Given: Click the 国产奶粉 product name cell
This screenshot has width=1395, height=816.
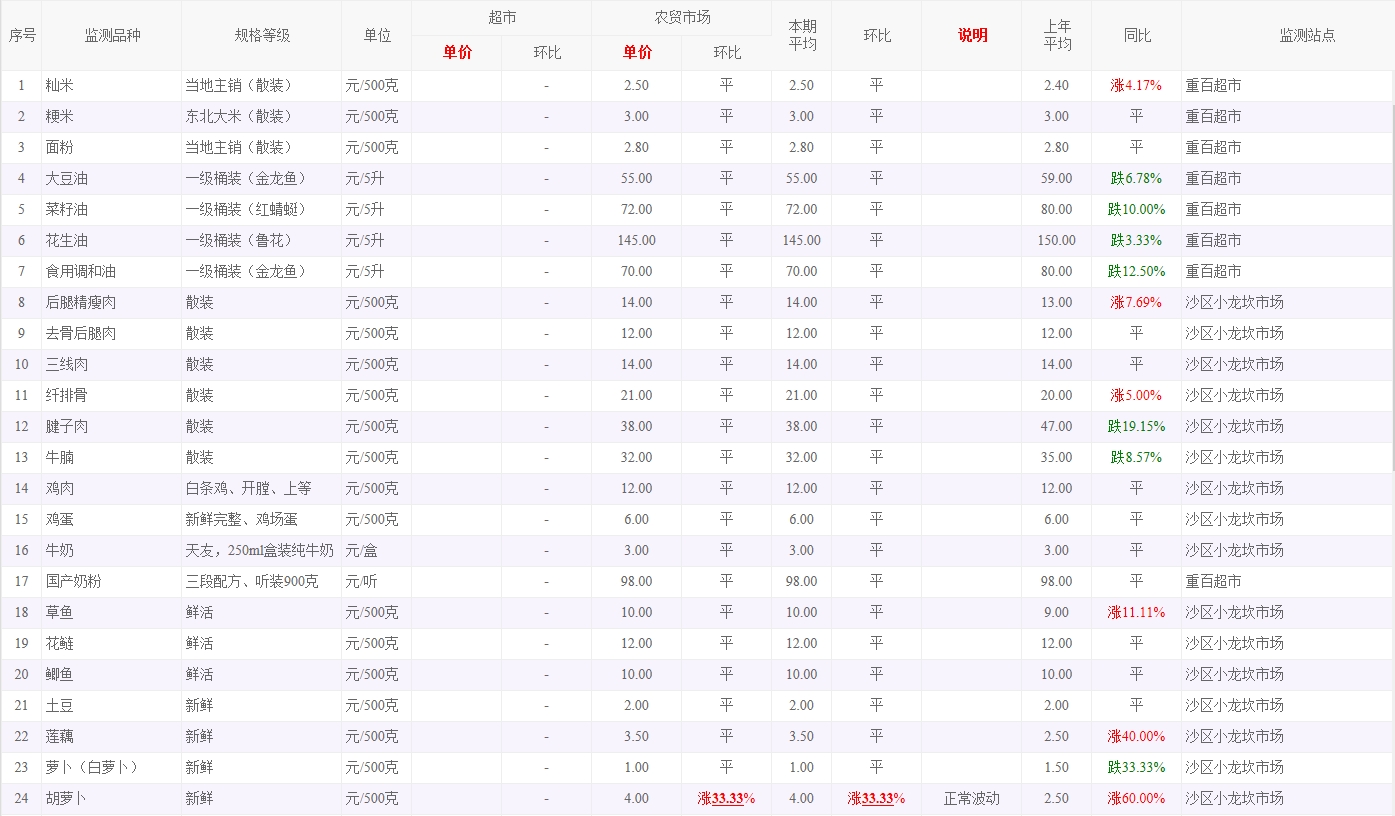Looking at the screenshot, I should 73,581.
